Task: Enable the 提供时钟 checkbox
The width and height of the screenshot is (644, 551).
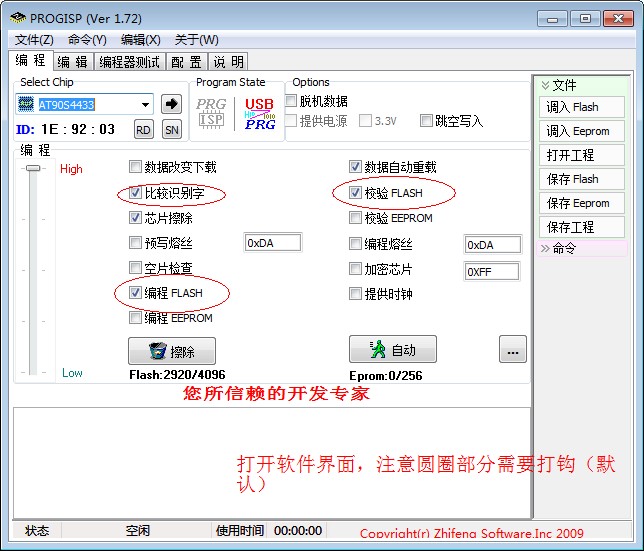Action: coord(355,294)
